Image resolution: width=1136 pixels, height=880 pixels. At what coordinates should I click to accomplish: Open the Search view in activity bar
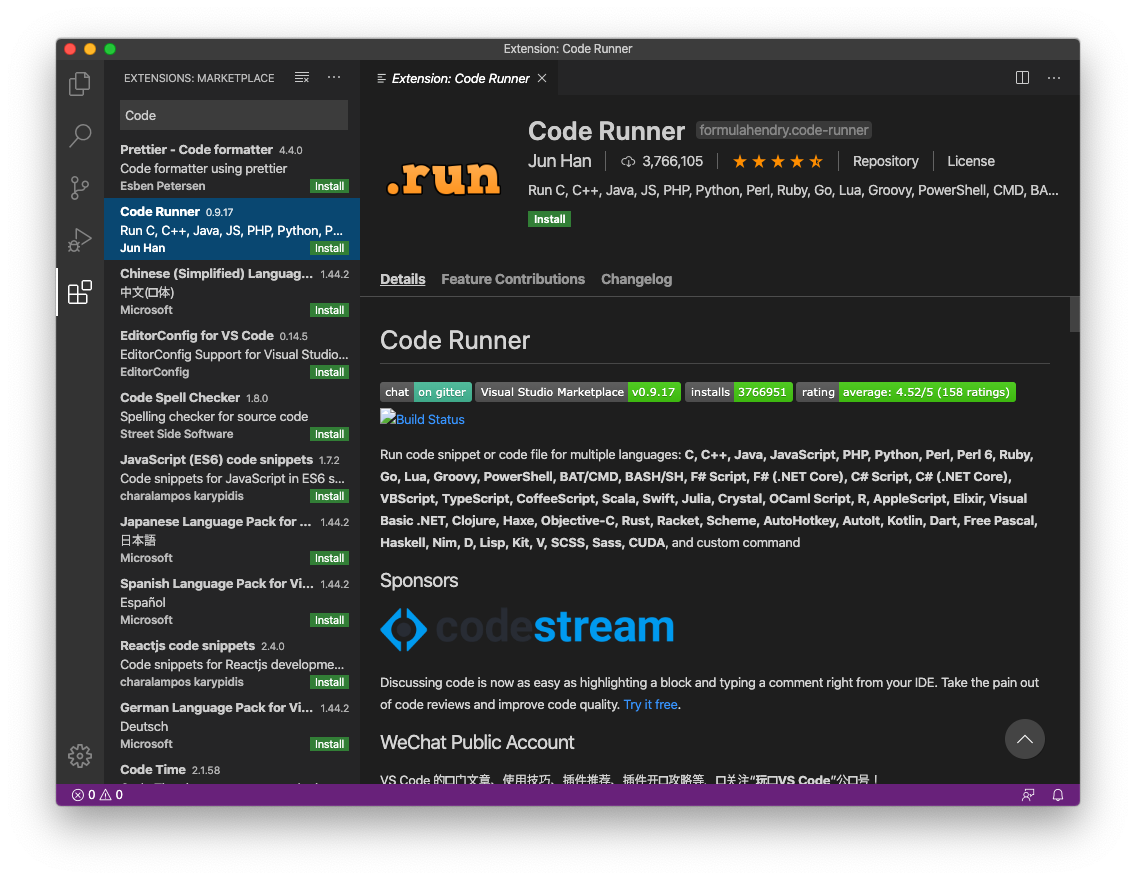pos(80,135)
